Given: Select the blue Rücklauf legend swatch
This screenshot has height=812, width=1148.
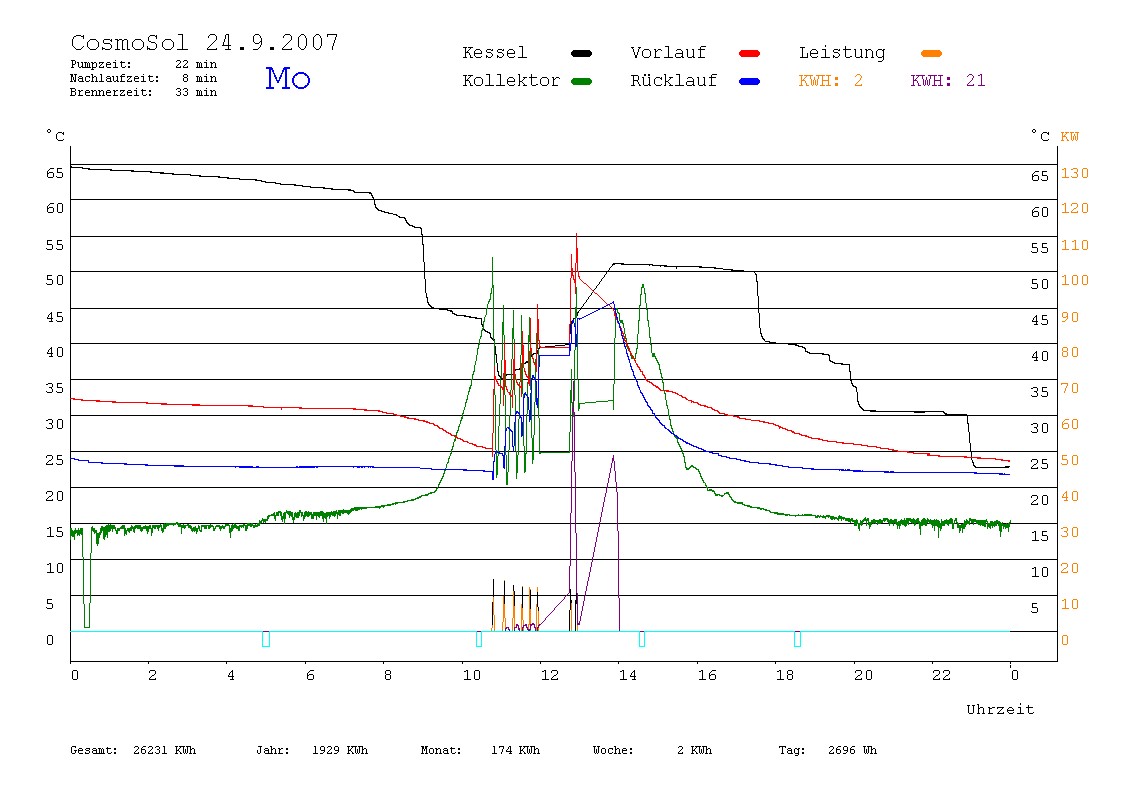Looking at the screenshot, I should click(750, 81).
